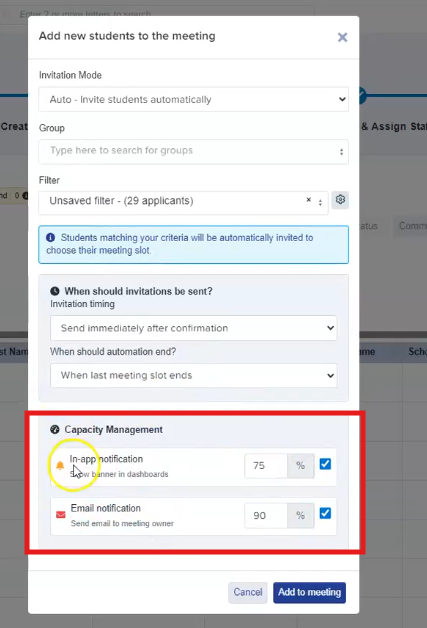427x628 pixels.
Task: Open filter settings gear icon
Action: 340,199
